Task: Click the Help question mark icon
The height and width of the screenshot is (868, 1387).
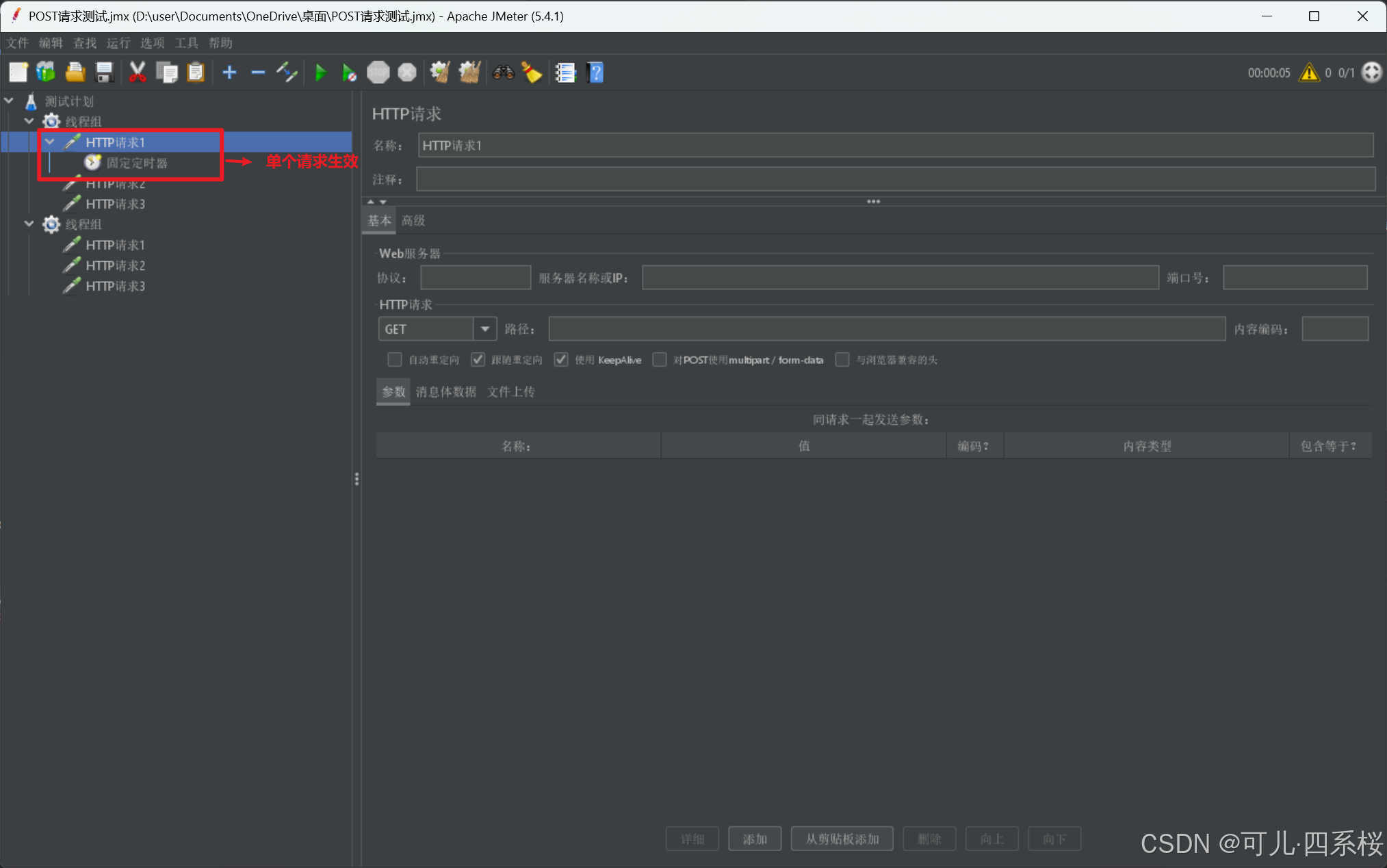Action: pos(595,73)
